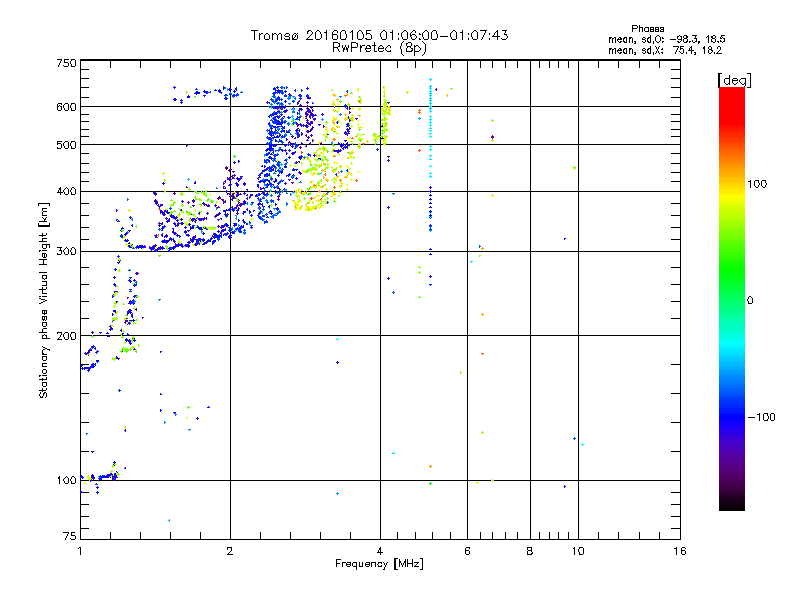Viewport: 800px width, 600px height.
Task: Click the x-axis tick label '16'
Action: (680, 551)
